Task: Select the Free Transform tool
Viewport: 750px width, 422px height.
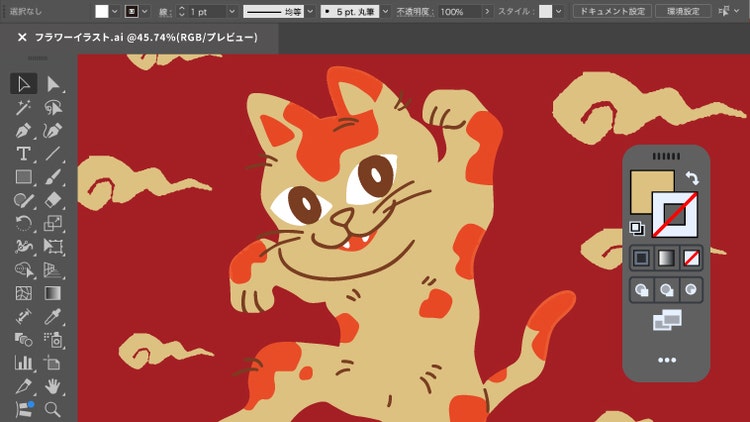Action: tap(53, 246)
